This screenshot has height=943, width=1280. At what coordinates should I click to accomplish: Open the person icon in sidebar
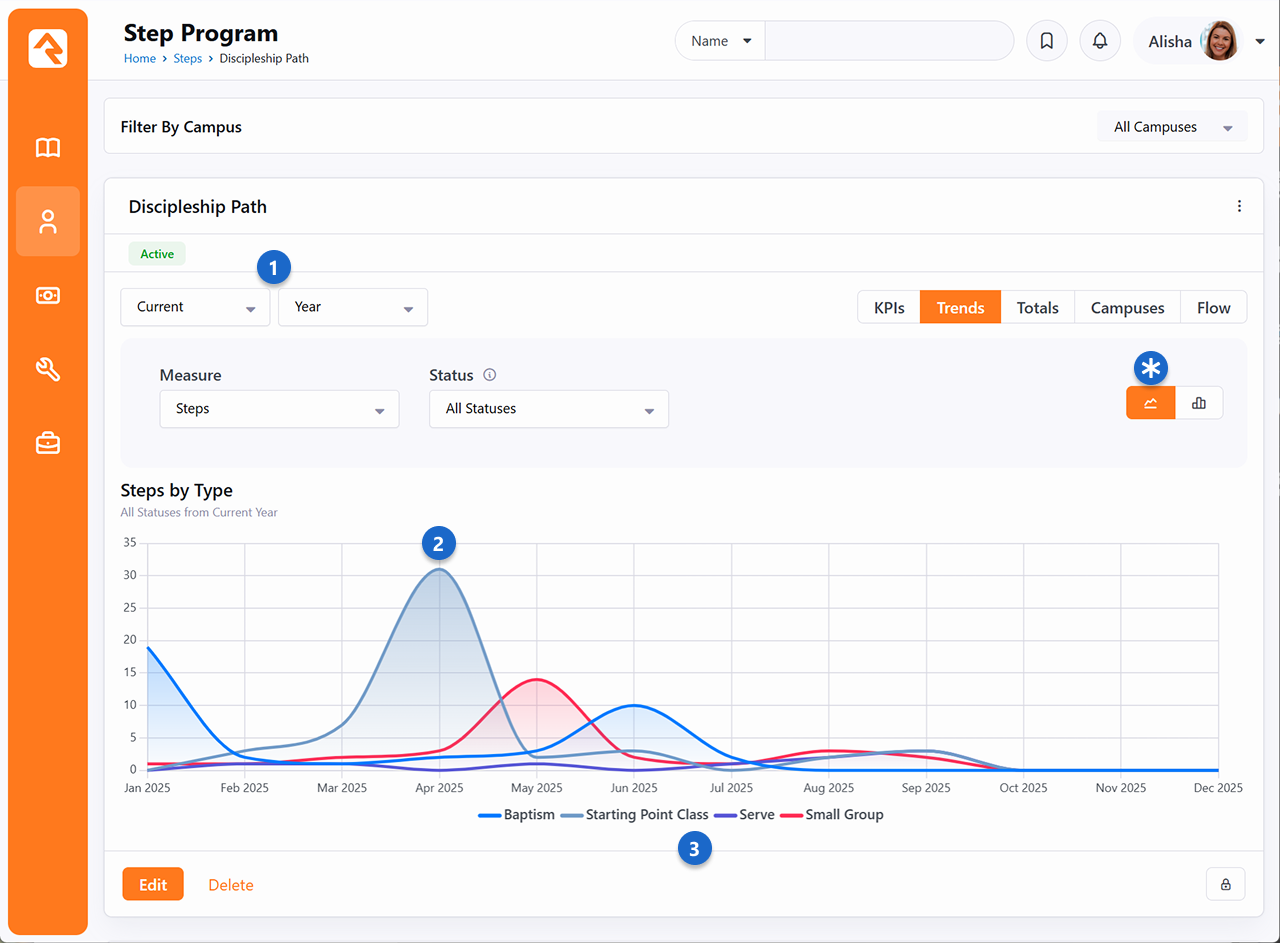48,222
